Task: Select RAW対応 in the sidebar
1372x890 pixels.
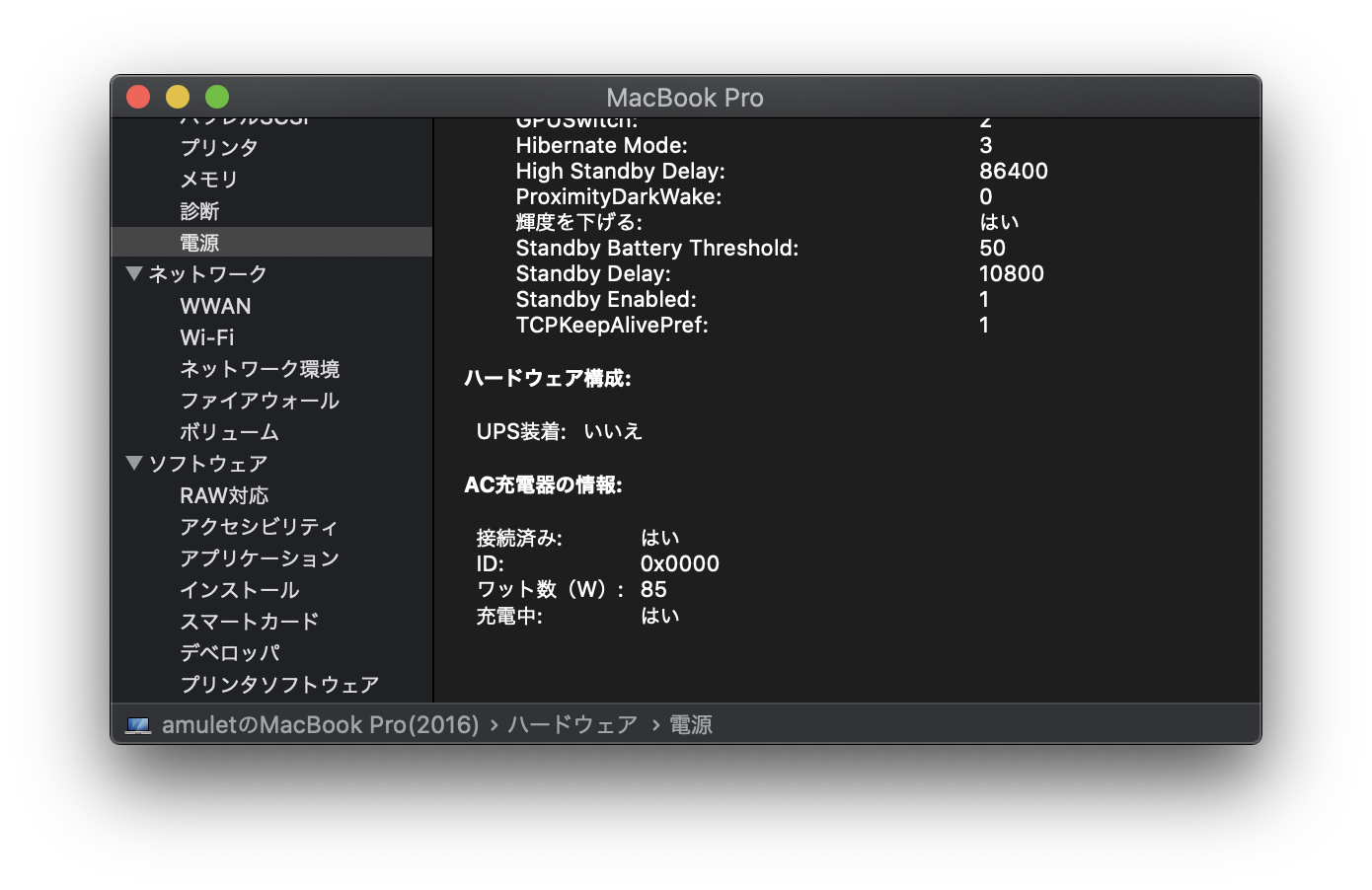Action: click(224, 495)
